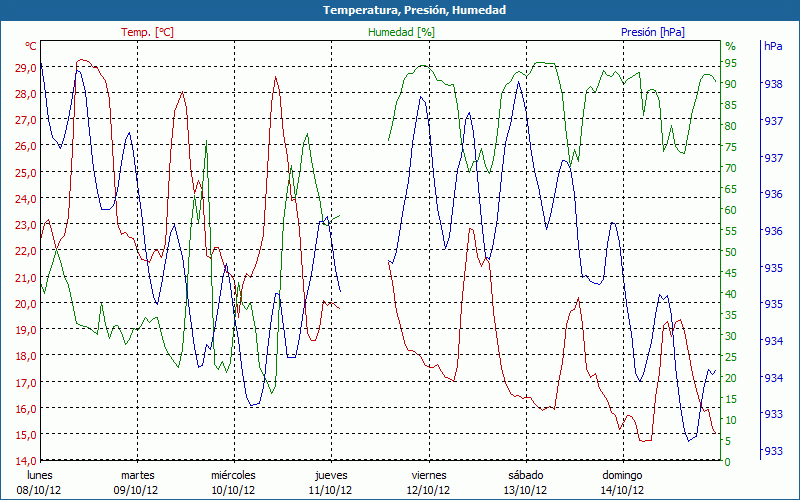
Task: Click the hPa unit label on right axis
Action: pyautogui.click(x=773, y=46)
